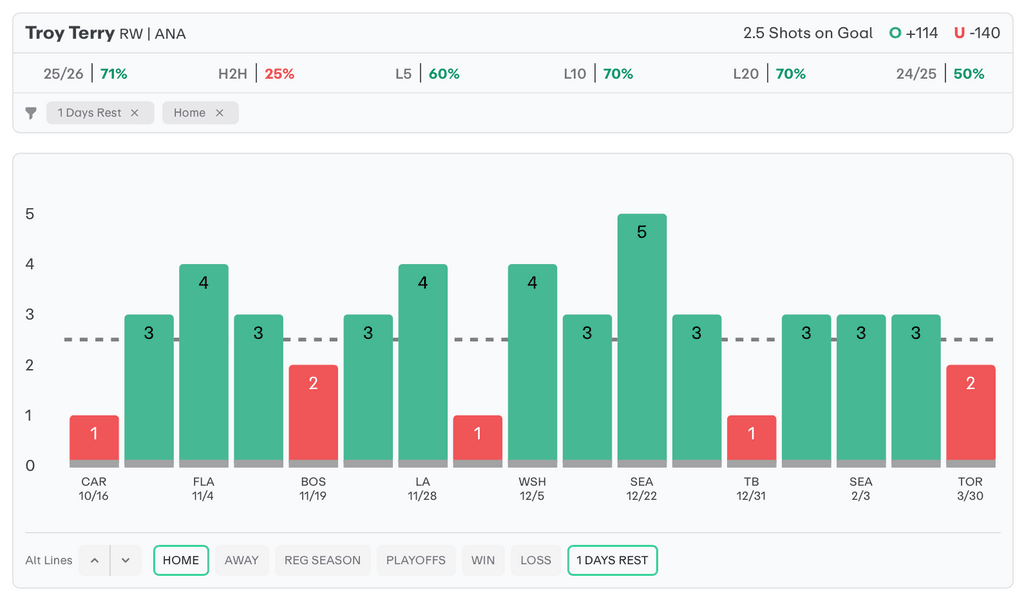Click the filter funnel icon
The image size is (1024, 603).
point(31,113)
